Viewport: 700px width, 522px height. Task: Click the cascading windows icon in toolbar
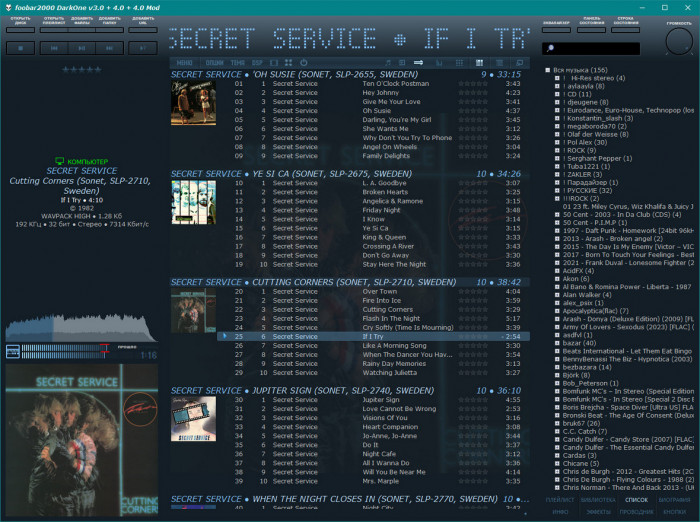520,63
